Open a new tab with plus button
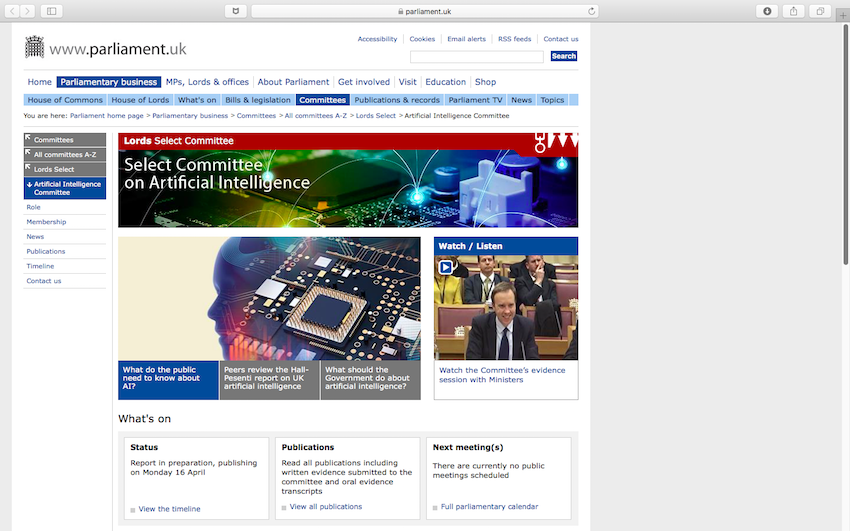 click(842, 15)
